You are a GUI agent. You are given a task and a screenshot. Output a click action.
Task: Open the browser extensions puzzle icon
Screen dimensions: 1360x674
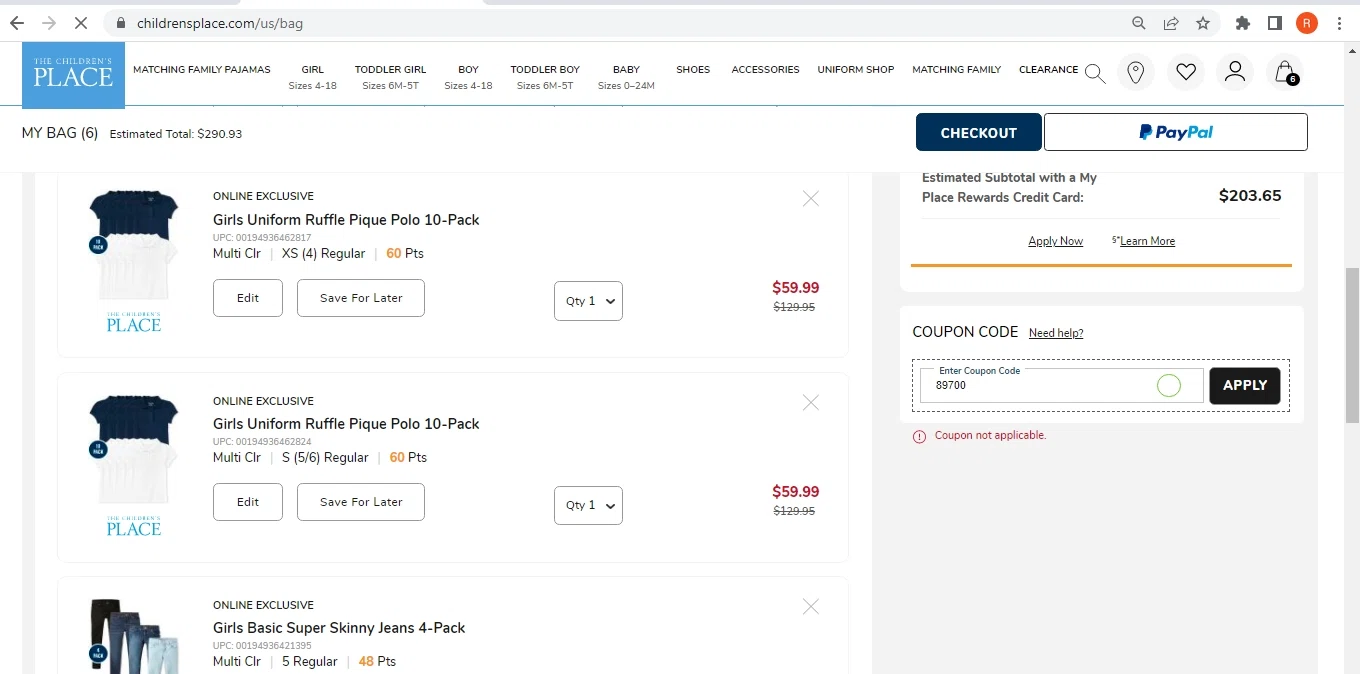click(x=1243, y=23)
